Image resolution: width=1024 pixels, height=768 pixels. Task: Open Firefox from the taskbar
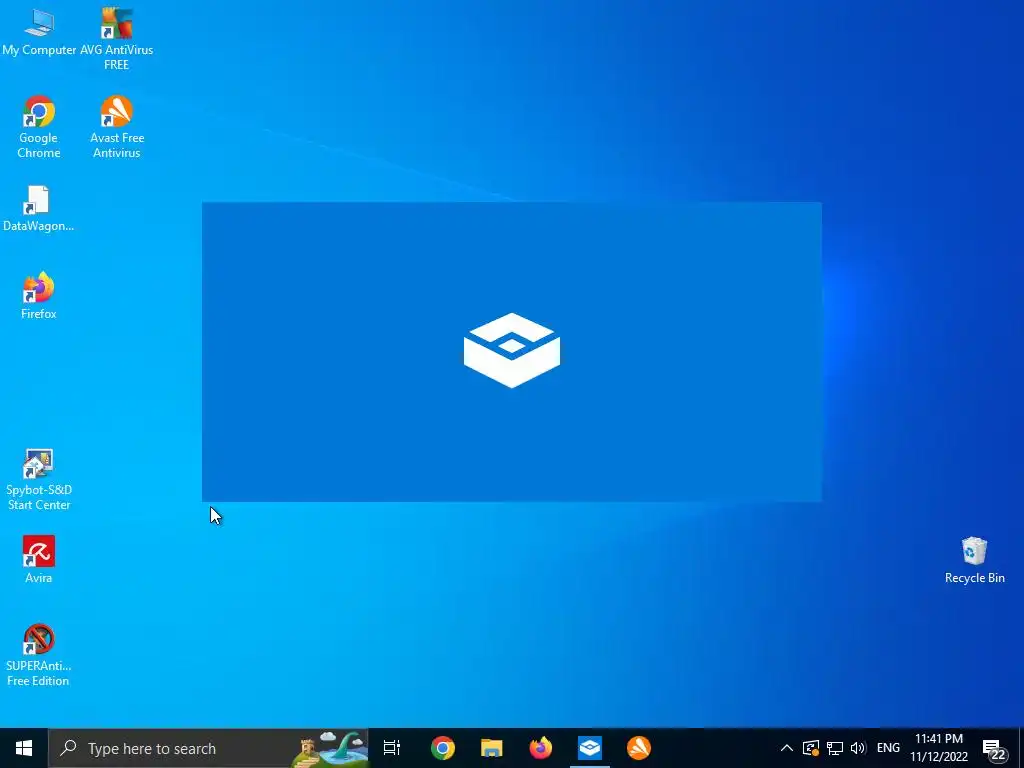pyautogui.click(x=541, y=748)
